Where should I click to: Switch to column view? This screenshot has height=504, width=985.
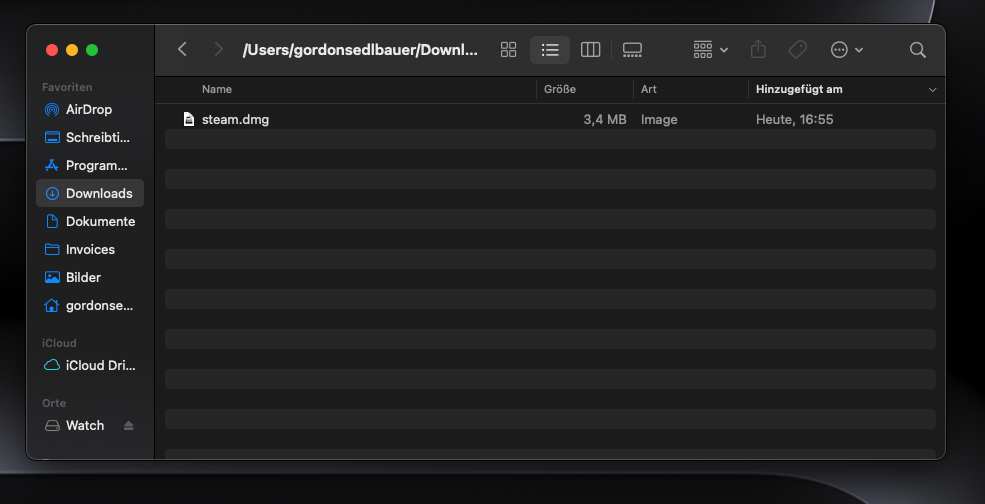[x=590, y=50]
